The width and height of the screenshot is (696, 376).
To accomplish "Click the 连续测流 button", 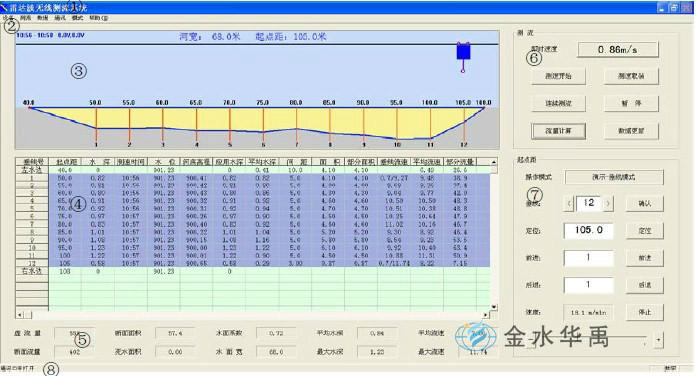I will pyautogui.click(x=558, y=103).
